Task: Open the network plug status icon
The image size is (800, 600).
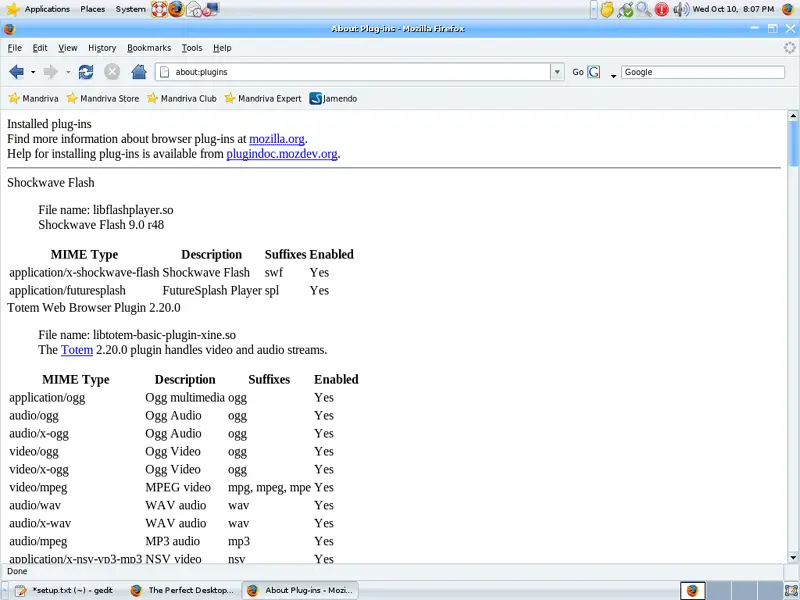Action: pyautogui.click(x=626, y=9)
